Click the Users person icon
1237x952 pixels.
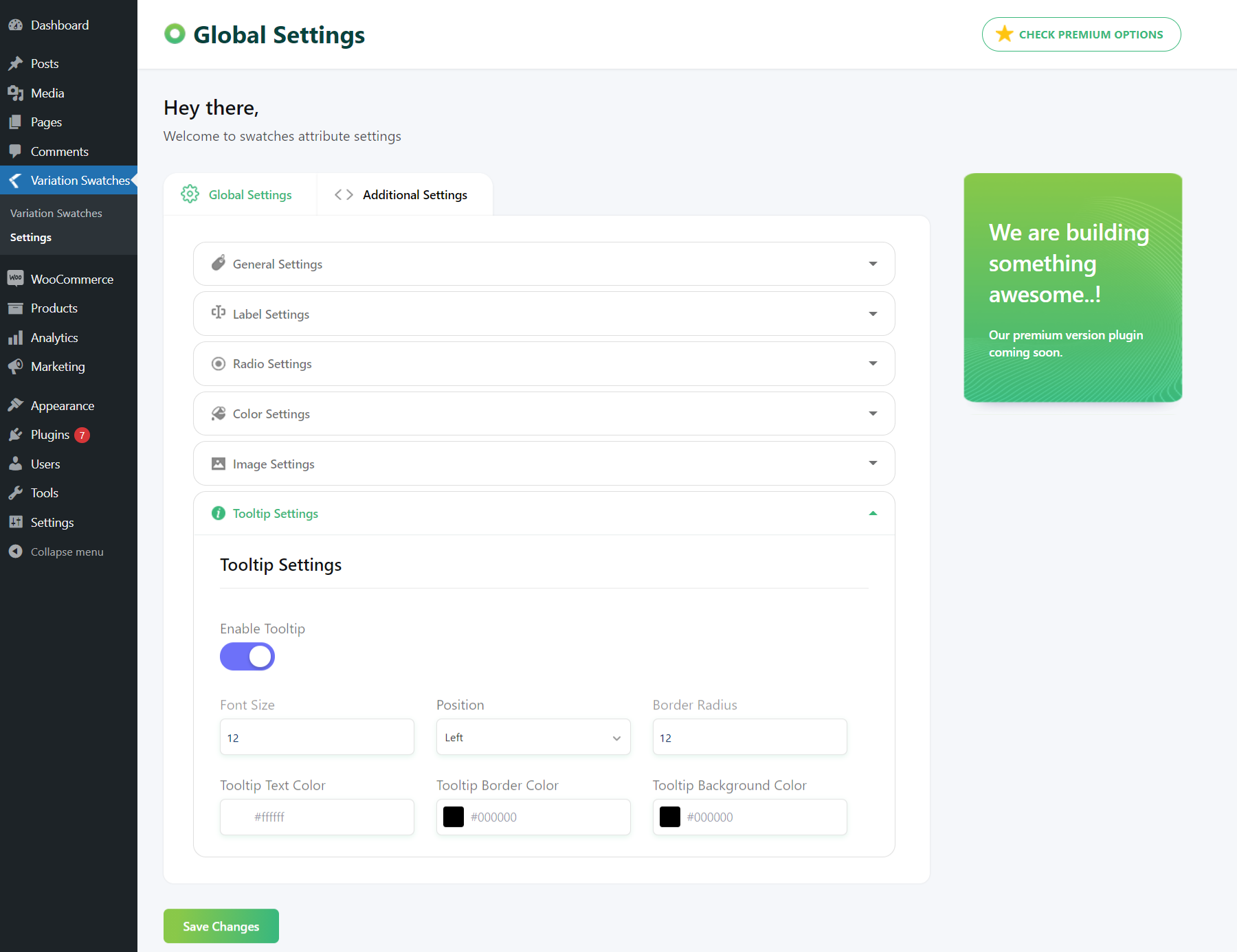click(15, 464)
